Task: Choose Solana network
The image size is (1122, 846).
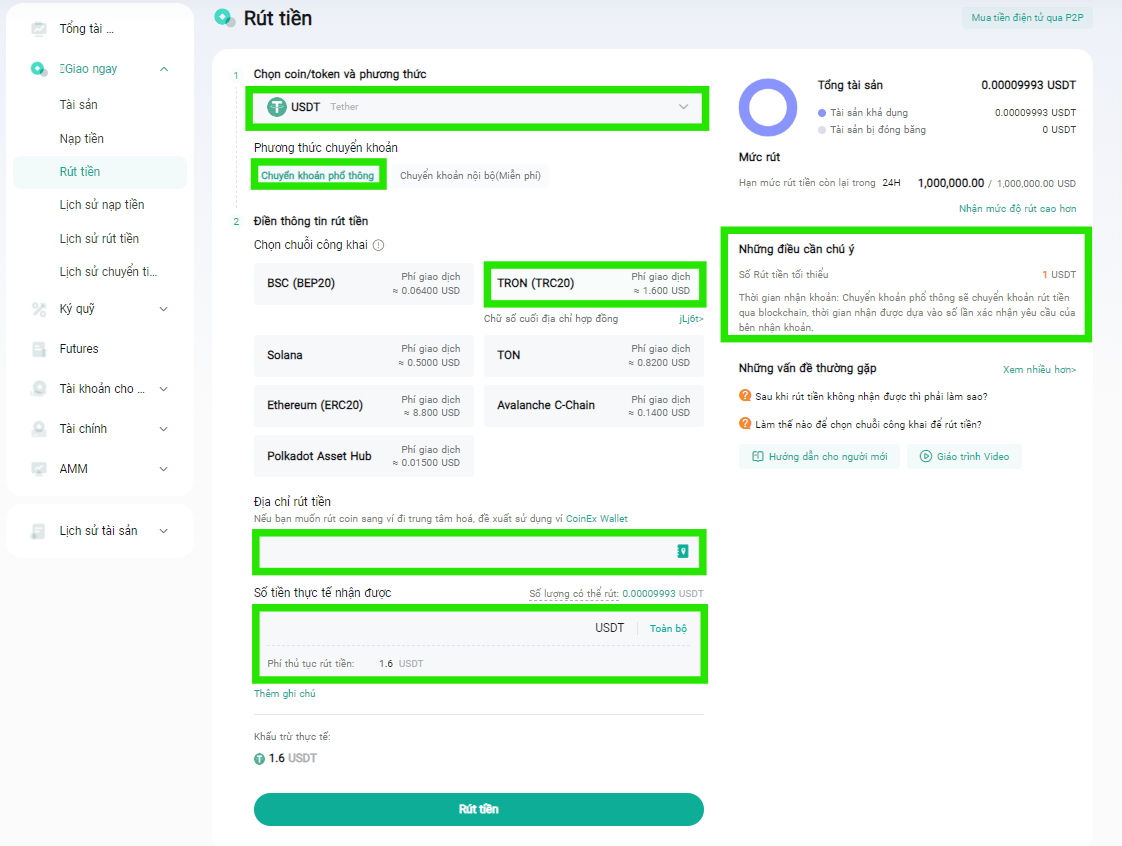Action: tap(364, 356)
